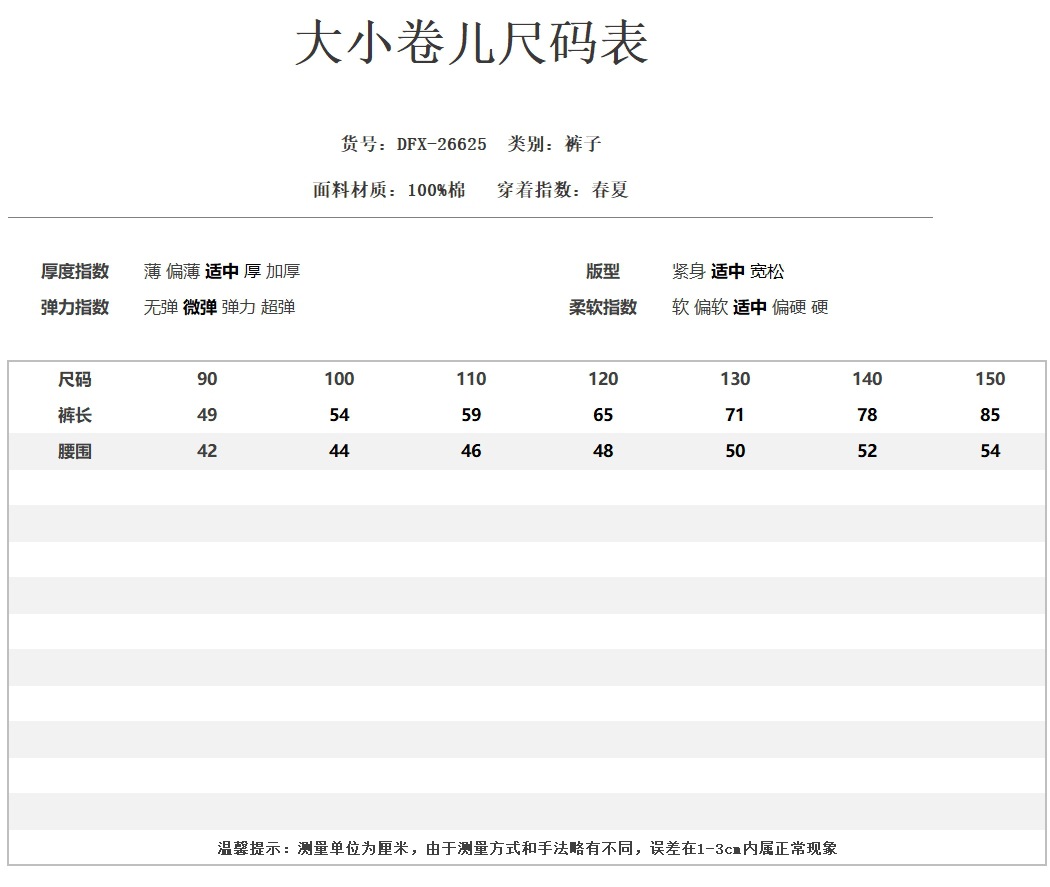Viewport: 1050px width, 887px height.
Task: Click 超弹 in the 弹力指数 row
Action: coord(278,307)
